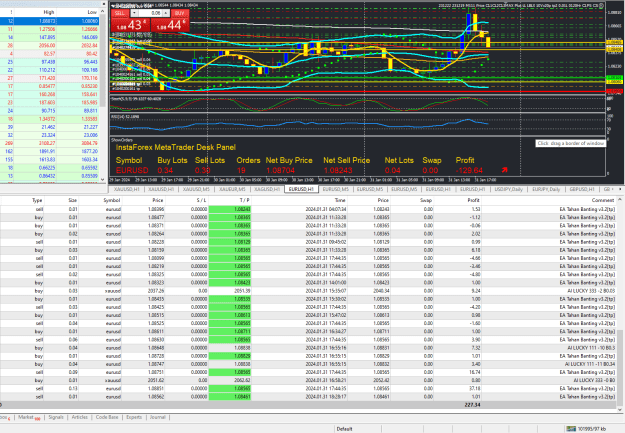Click the lot volume field showing 0.06

150,13
